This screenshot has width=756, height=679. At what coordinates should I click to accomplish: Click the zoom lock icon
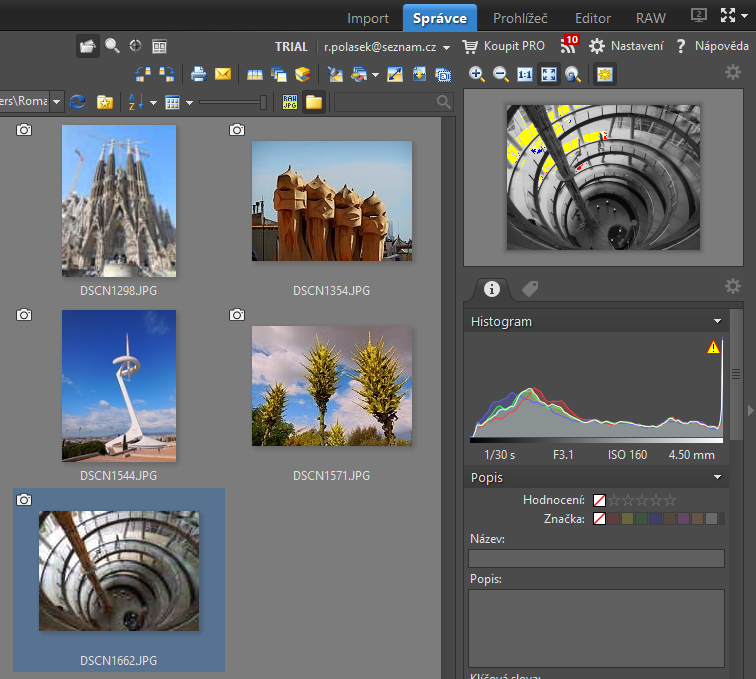pos(573,74)
